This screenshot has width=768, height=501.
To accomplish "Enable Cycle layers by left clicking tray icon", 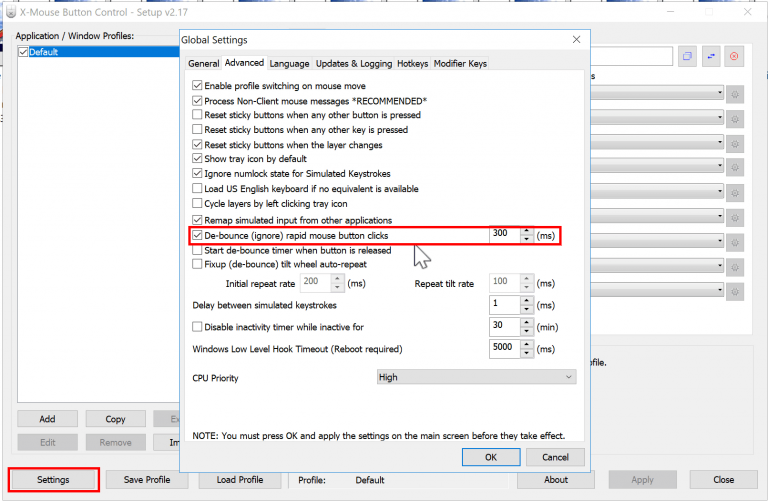I will [x=197, y=203].
